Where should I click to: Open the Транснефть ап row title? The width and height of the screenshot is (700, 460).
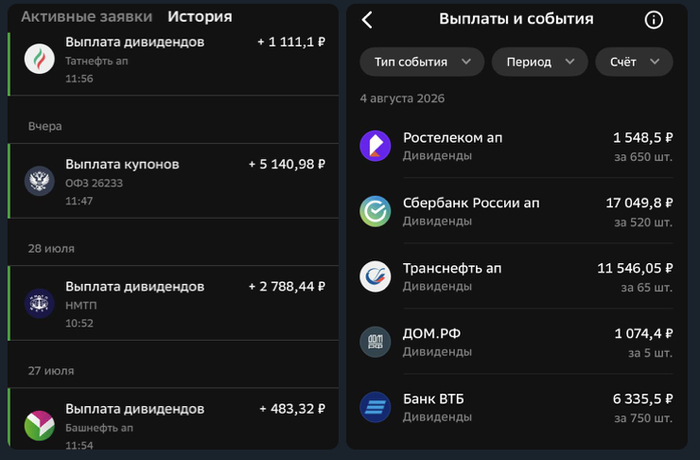coord(452,268)
